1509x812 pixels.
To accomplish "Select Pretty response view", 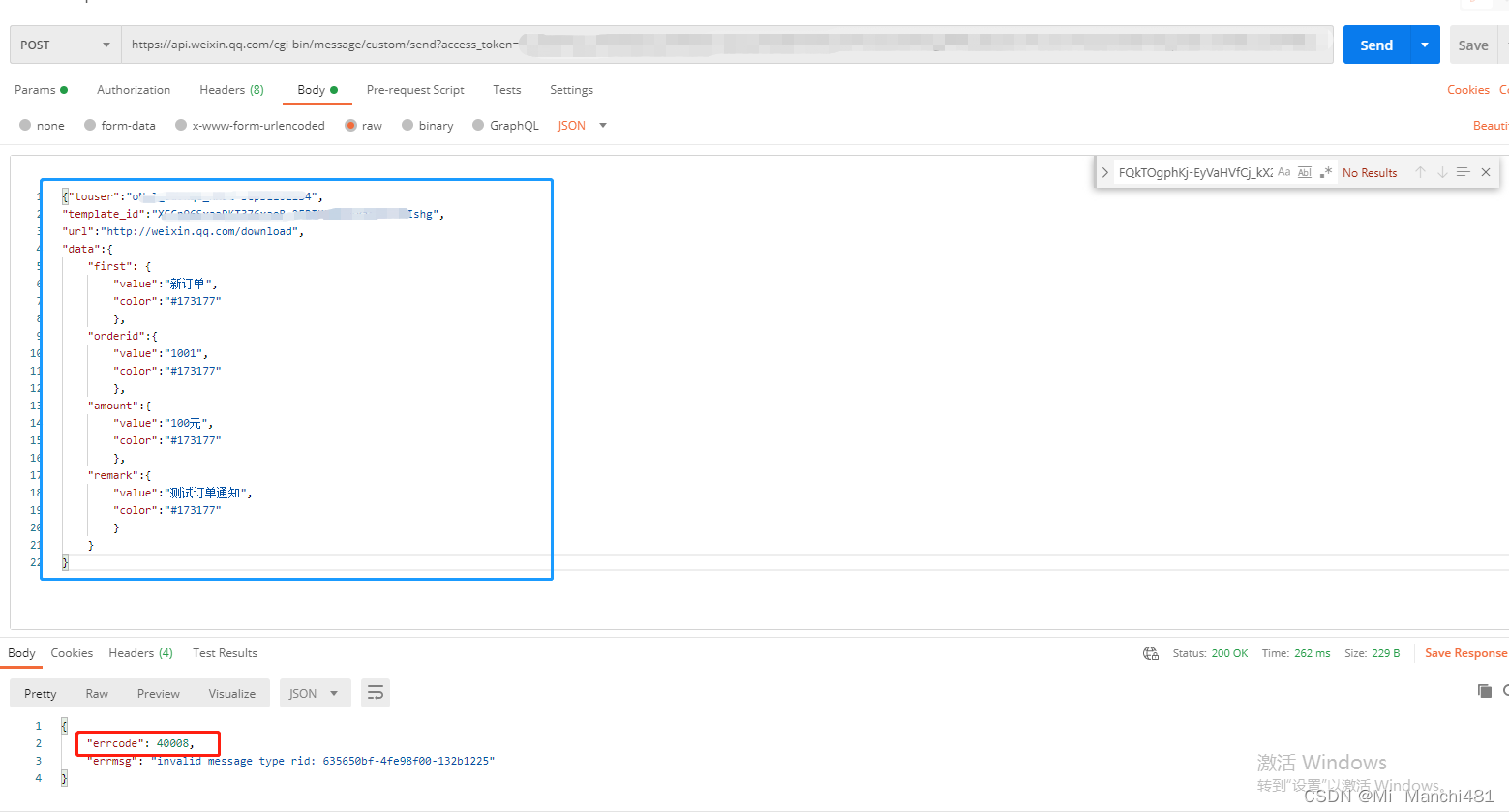I will (41, 693).
